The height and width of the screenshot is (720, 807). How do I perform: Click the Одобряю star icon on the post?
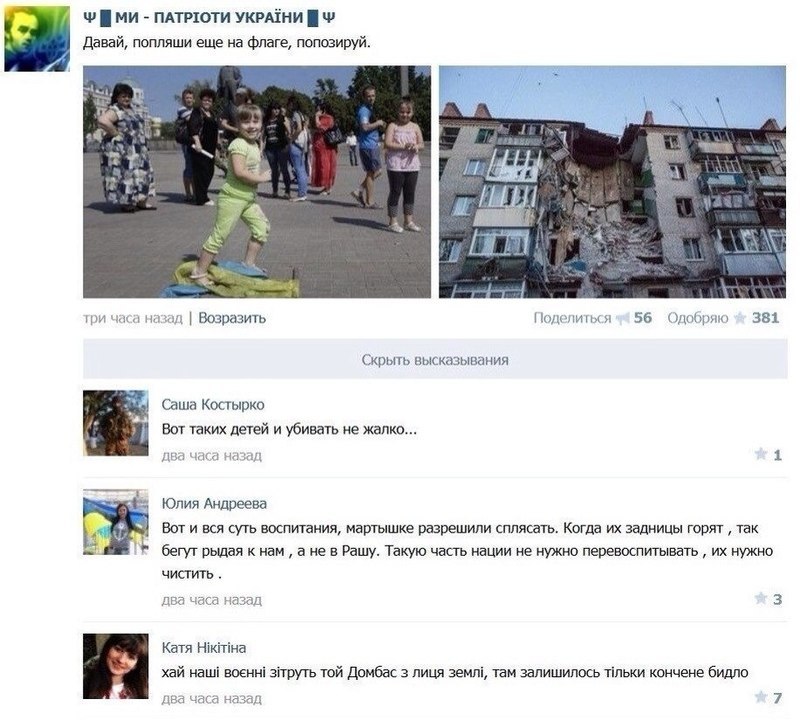click(740, 318)
